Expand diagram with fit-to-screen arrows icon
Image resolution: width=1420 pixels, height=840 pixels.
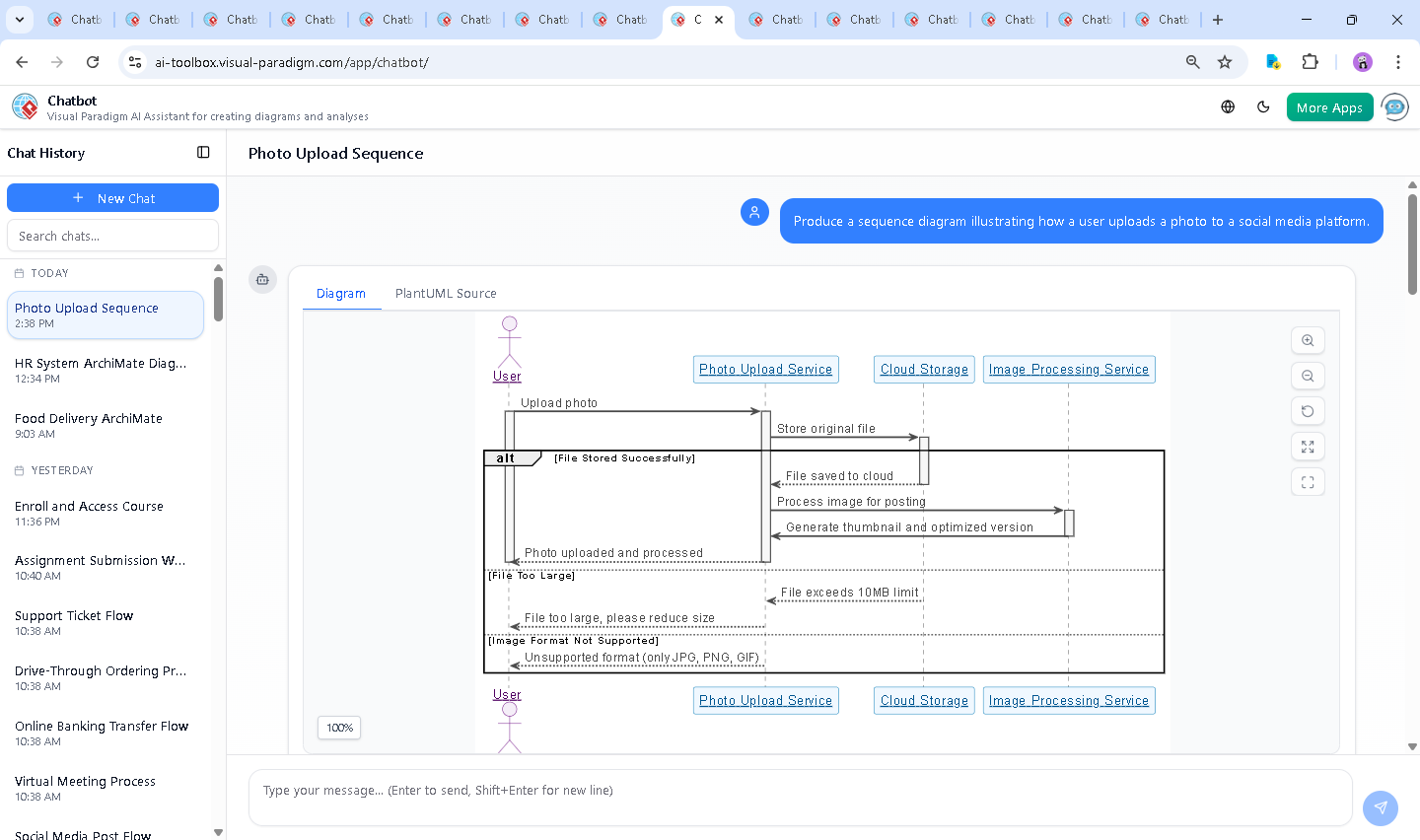click(x=1308, y=447)
